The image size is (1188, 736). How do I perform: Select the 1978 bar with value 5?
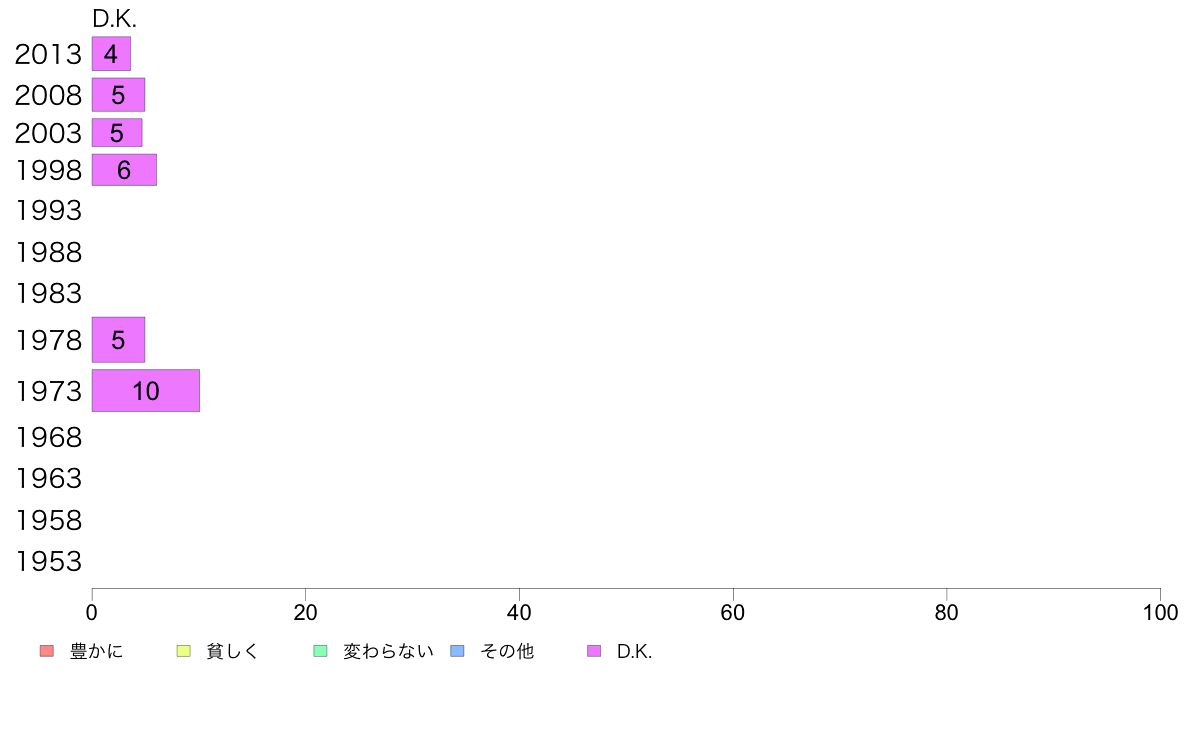coord(118,340)
